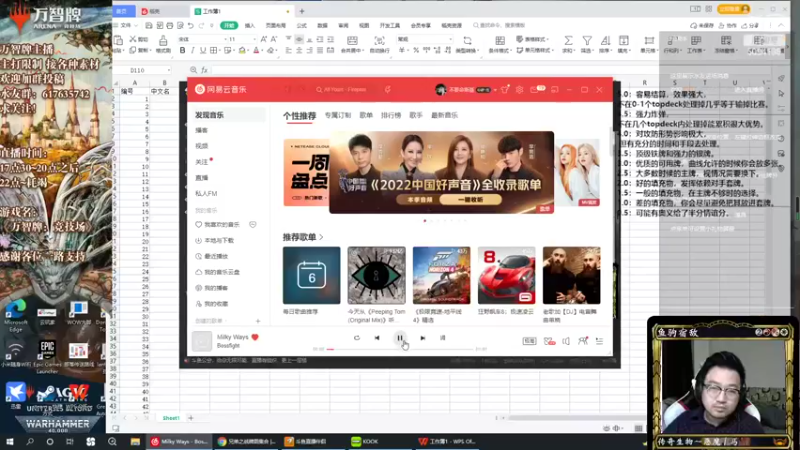Click the Format Painter brush icon
The image size is (800, 450).
pos(163,40)
